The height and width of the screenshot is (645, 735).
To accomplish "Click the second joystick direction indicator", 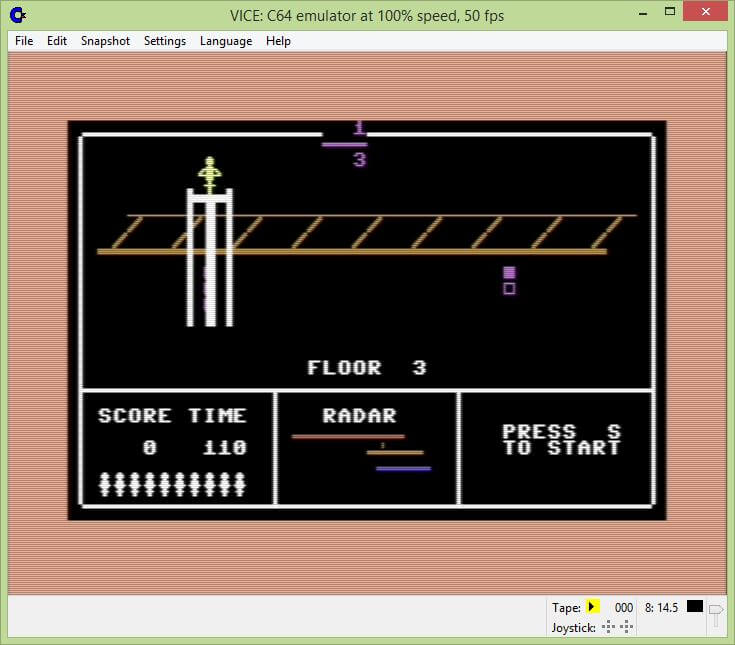I will pyautogui.click(x=626, y=627).
